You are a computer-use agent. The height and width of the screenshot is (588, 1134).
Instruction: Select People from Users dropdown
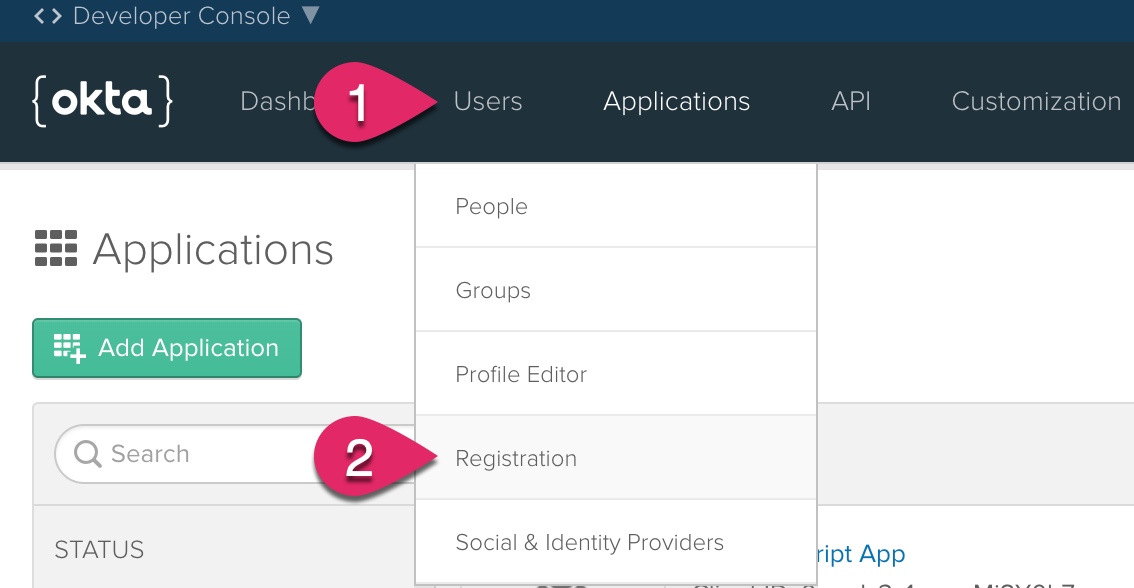coord(616,206)
